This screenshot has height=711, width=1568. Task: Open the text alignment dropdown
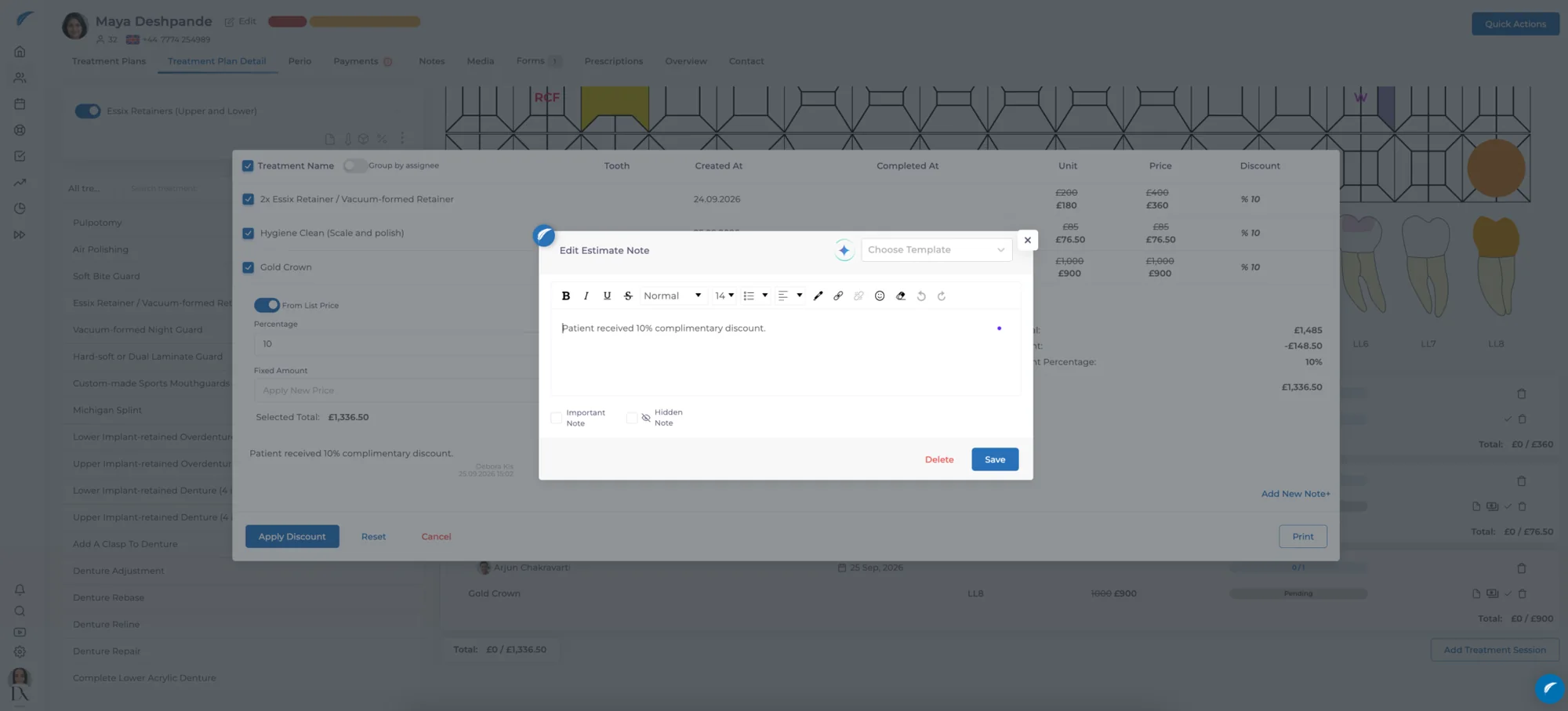tap(790, 296)
